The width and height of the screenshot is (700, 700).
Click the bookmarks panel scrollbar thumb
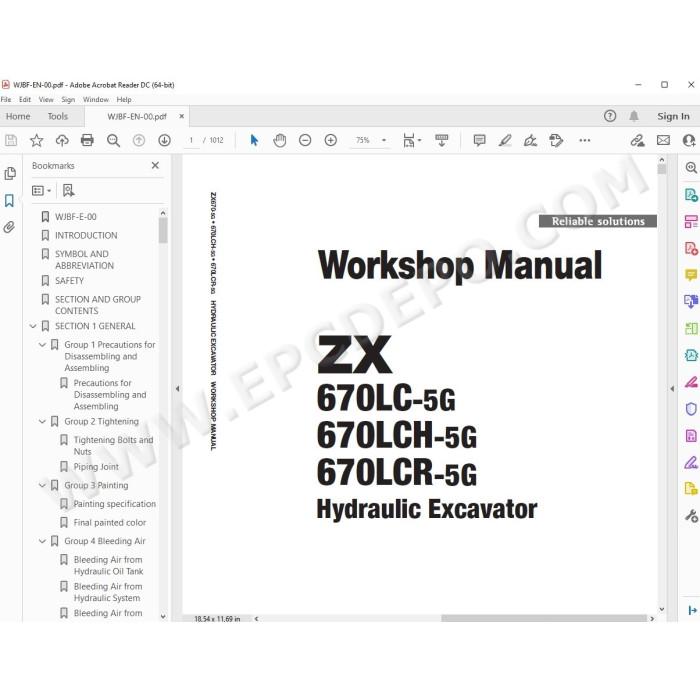[163, 230]
